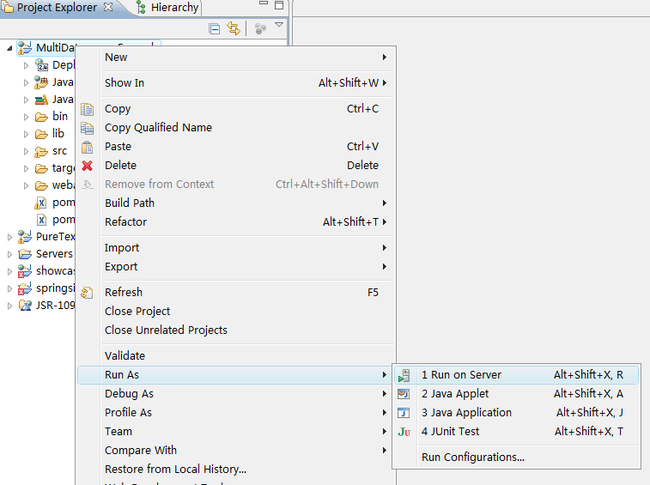Choose Close Unrelated Projects

pos(235,330)
